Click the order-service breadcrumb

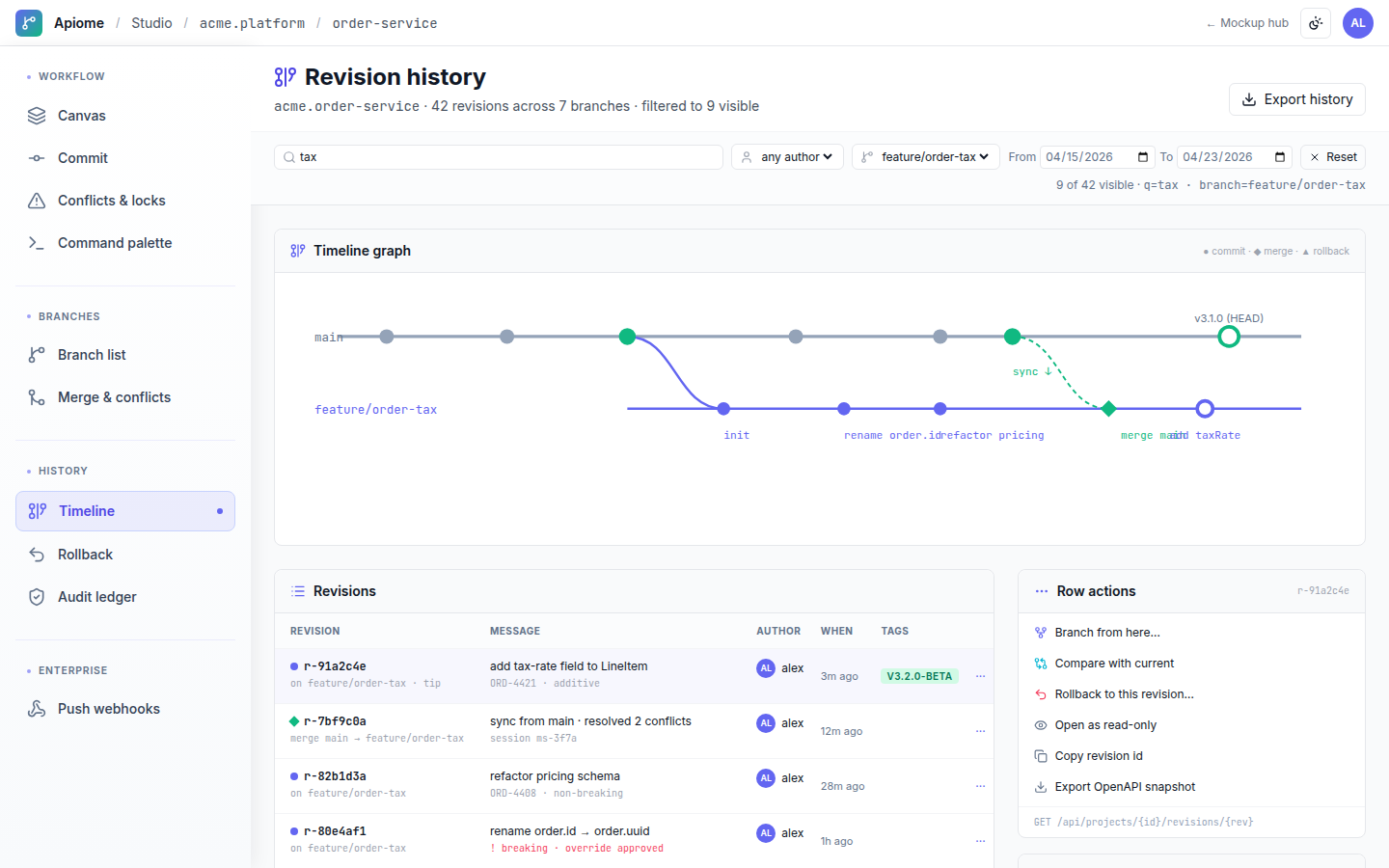(x=385, y=23)
